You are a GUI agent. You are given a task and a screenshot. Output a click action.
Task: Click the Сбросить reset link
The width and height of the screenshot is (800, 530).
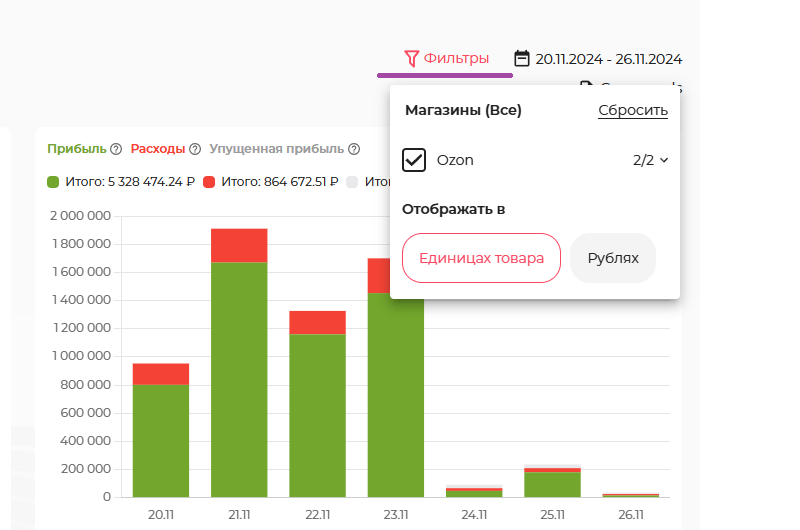point(632,110)
